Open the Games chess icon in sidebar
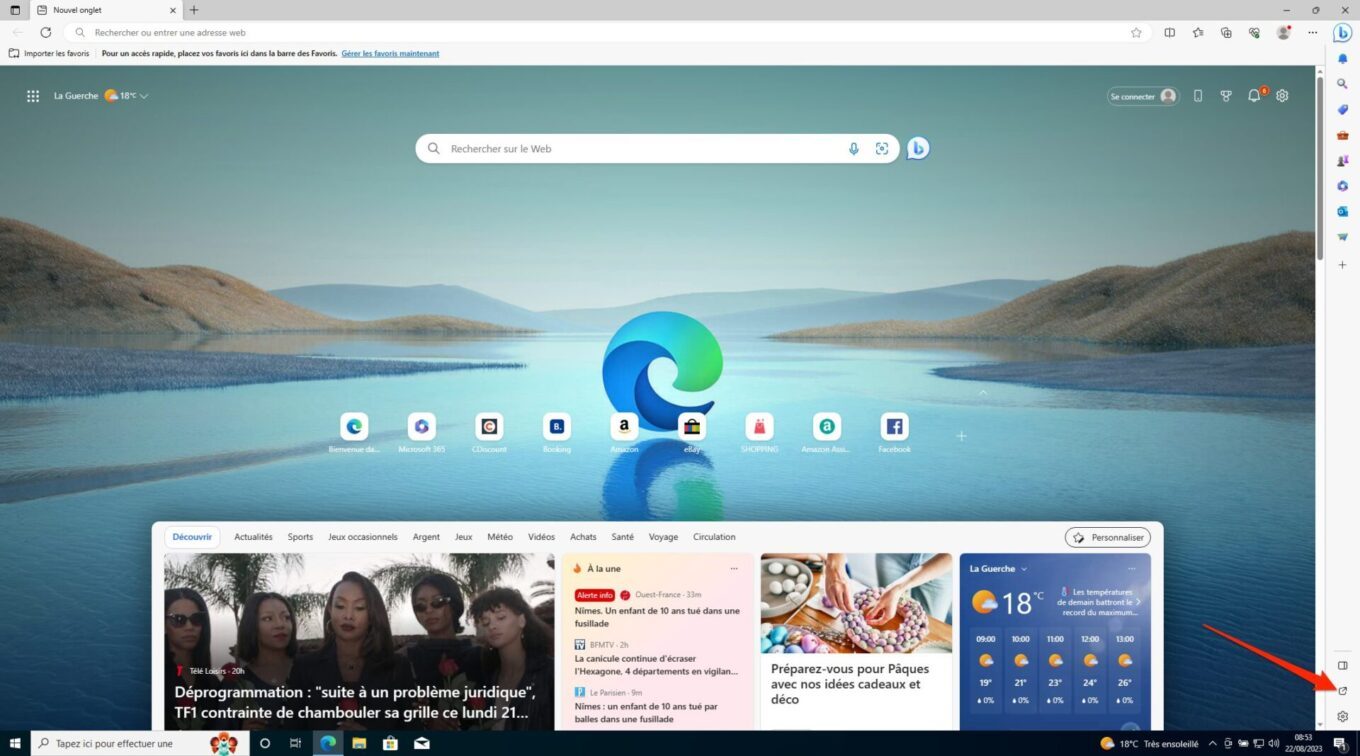 pos(1343,161)
